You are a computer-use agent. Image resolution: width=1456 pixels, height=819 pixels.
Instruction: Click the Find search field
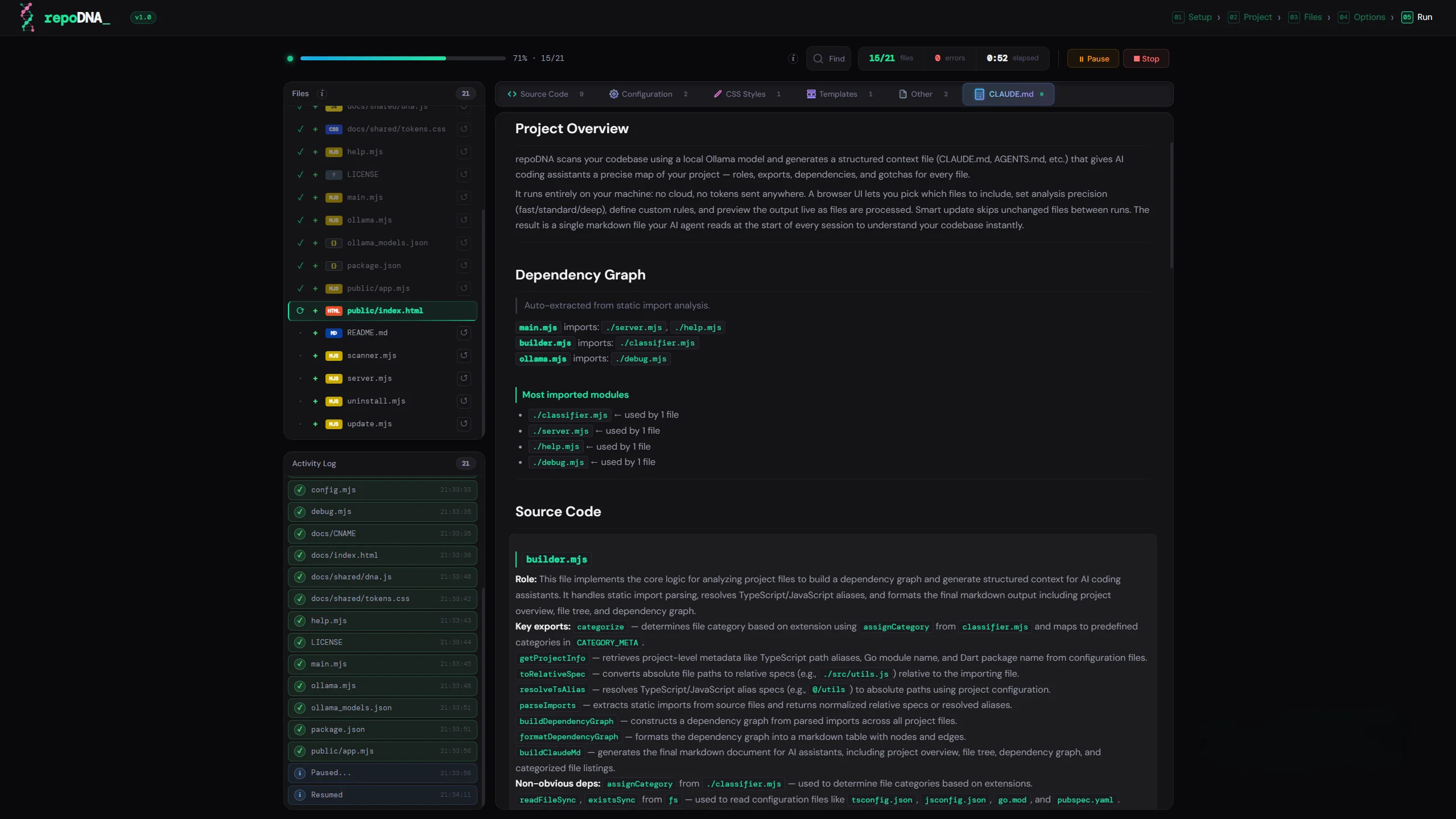828,58
